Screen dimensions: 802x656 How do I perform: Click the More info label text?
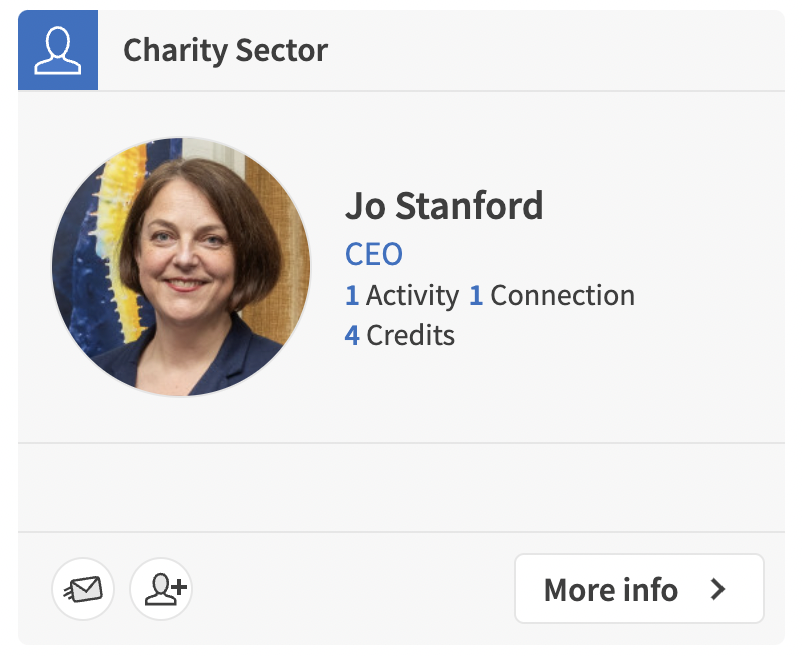click(x=611, y=590)
